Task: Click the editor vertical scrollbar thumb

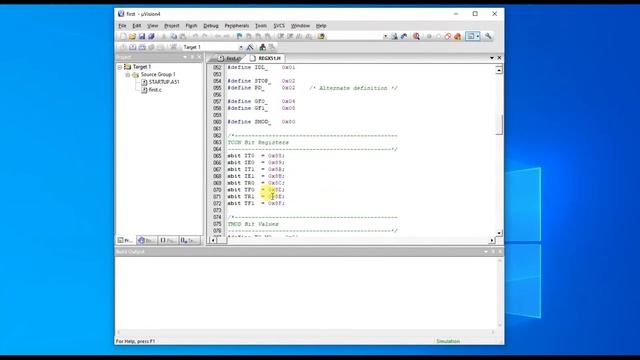Action: (x=499, y=124)
